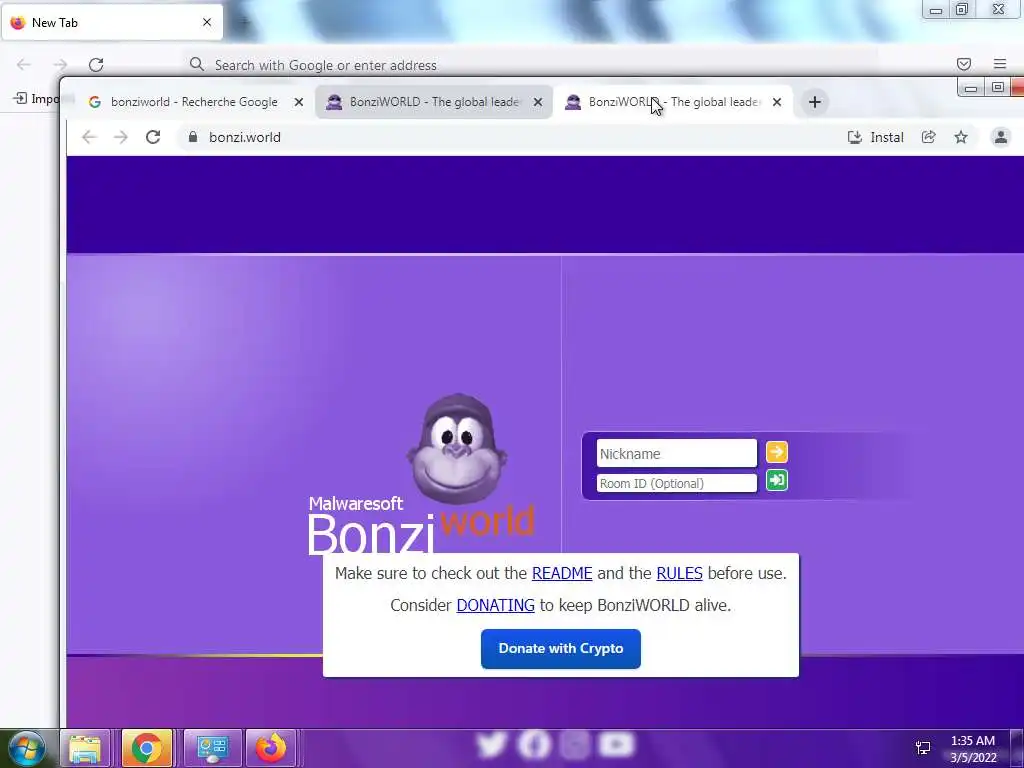
Task: Click the Bonzi gorilla face logo
Action: 456,449
